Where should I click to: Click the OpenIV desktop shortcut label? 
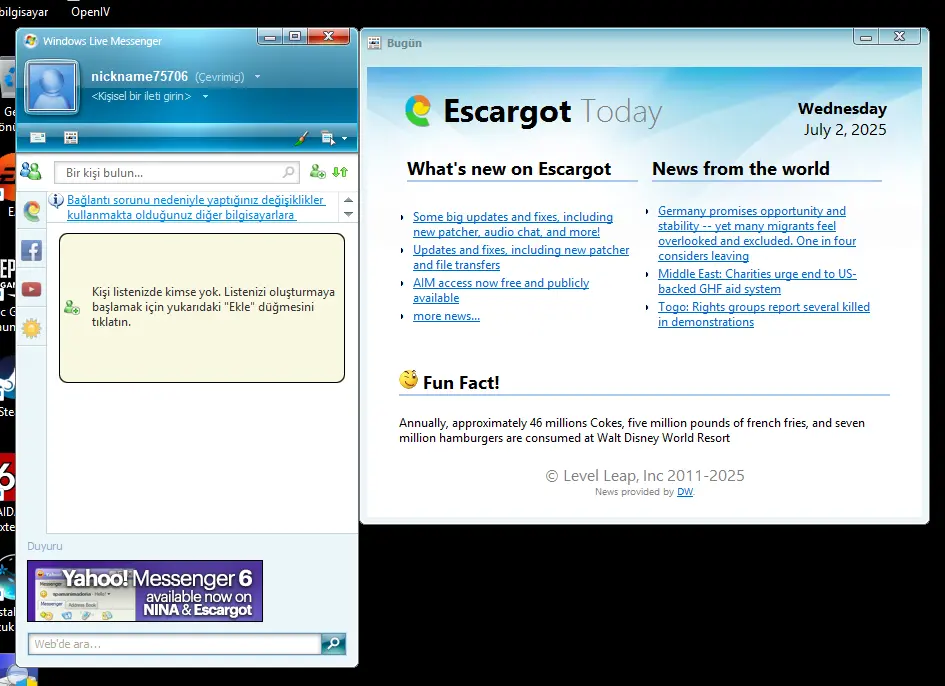(x=90, y=11)
